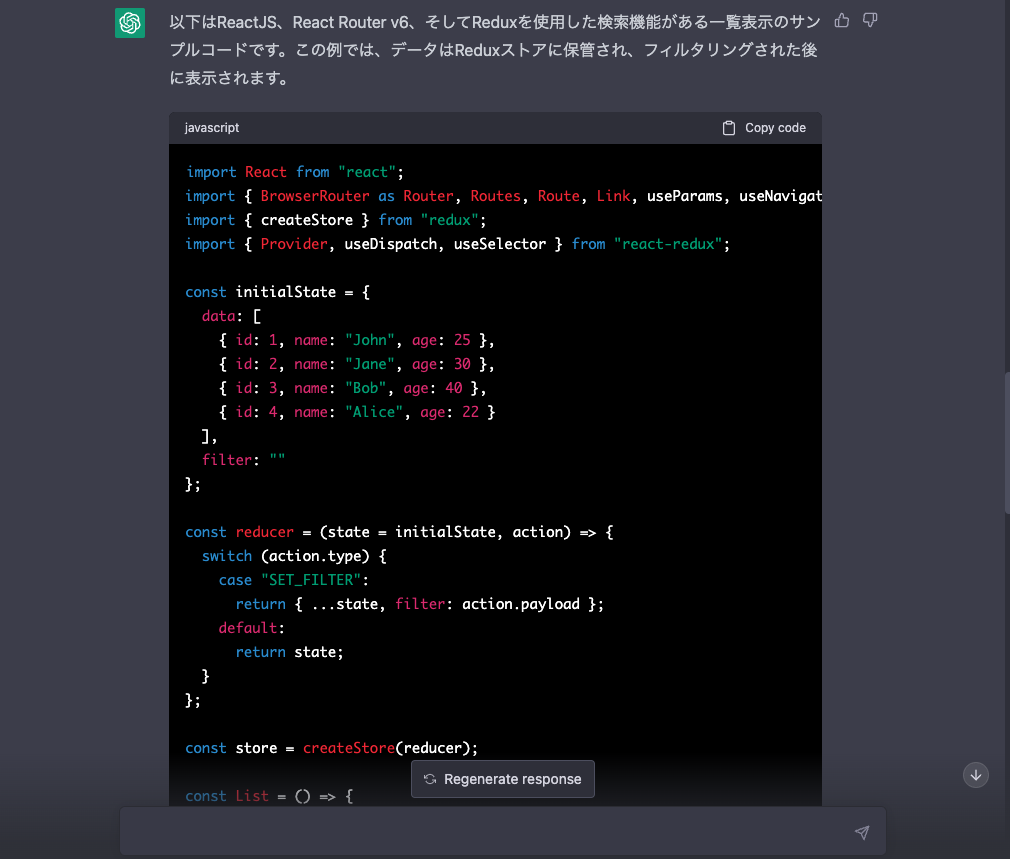Click the Copy code button

(763, 127)
